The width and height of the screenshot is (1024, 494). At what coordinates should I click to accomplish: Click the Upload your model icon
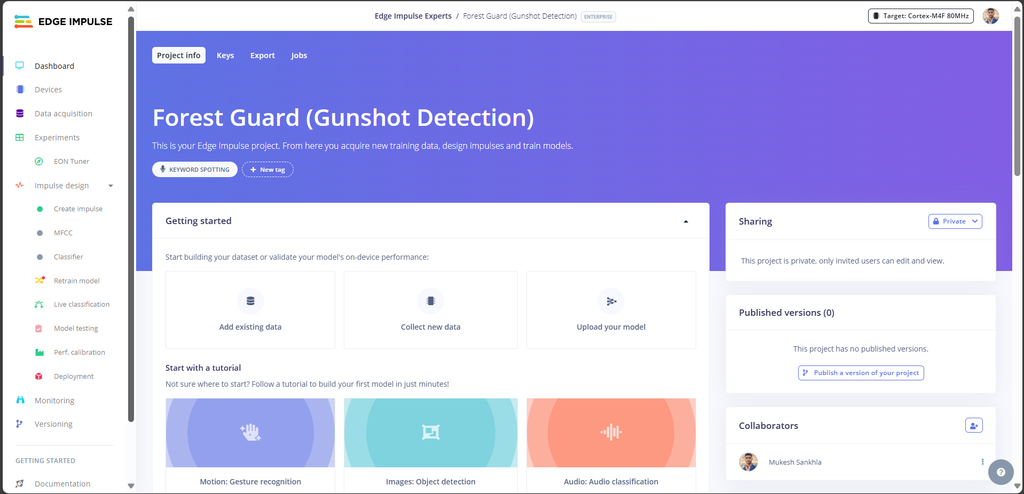[x=611, y=301]
